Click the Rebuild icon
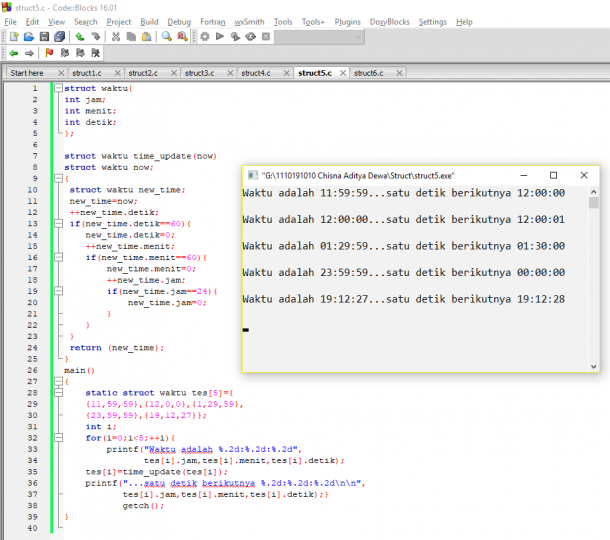The width and height of the screenshot is (610, 540). point(251,37)
